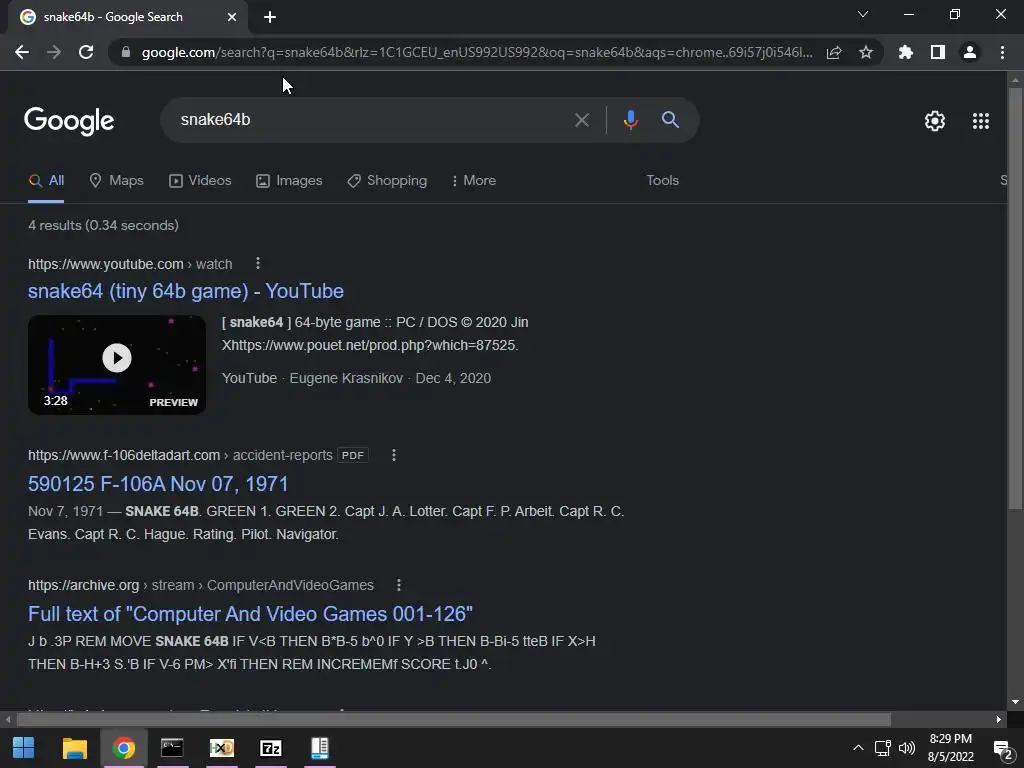Click the PDF badge on f-106deltadart result
Viewport: 1024px width, 768px height.
tap(353, 455)
